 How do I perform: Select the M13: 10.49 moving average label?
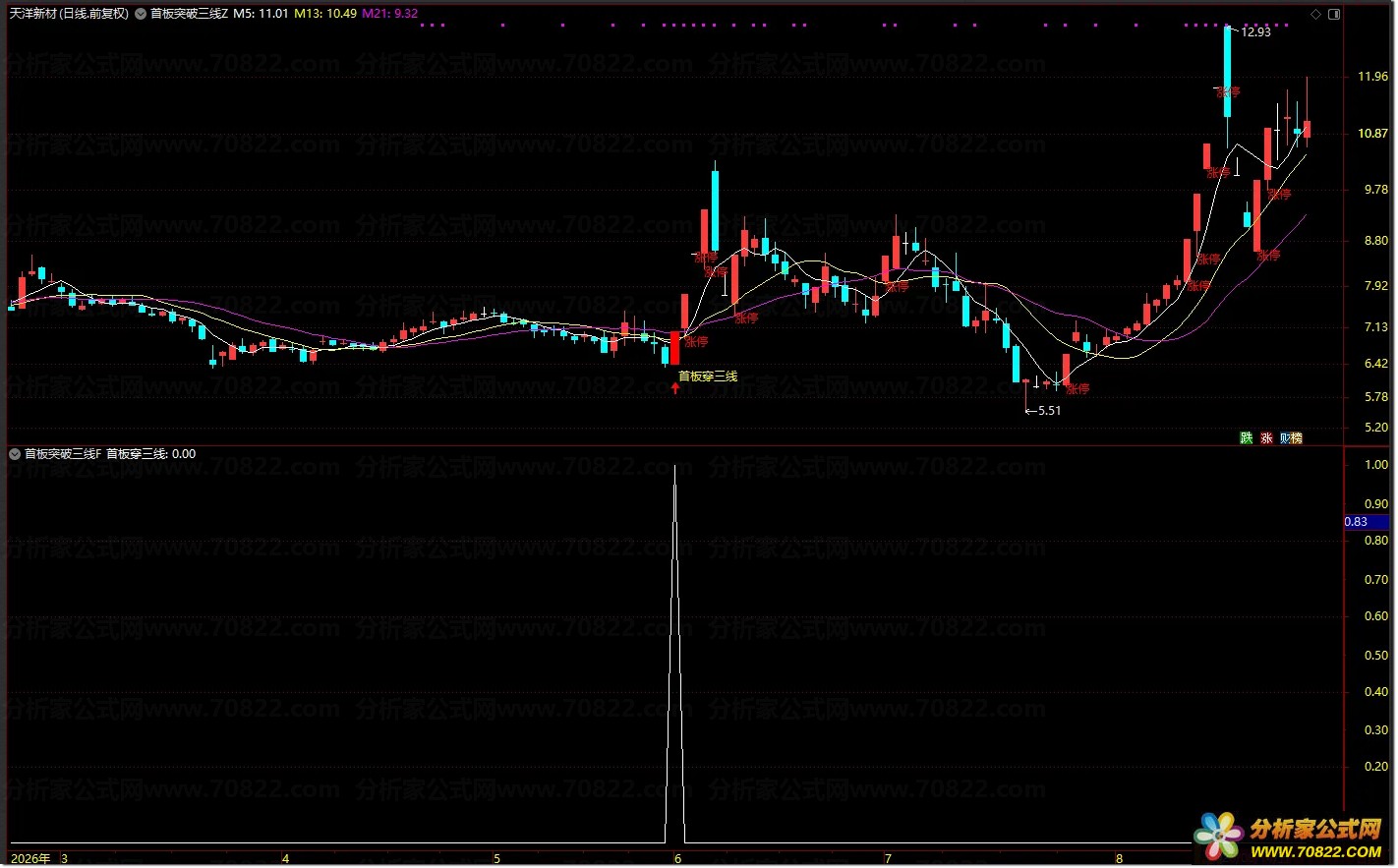coord(325,14)
